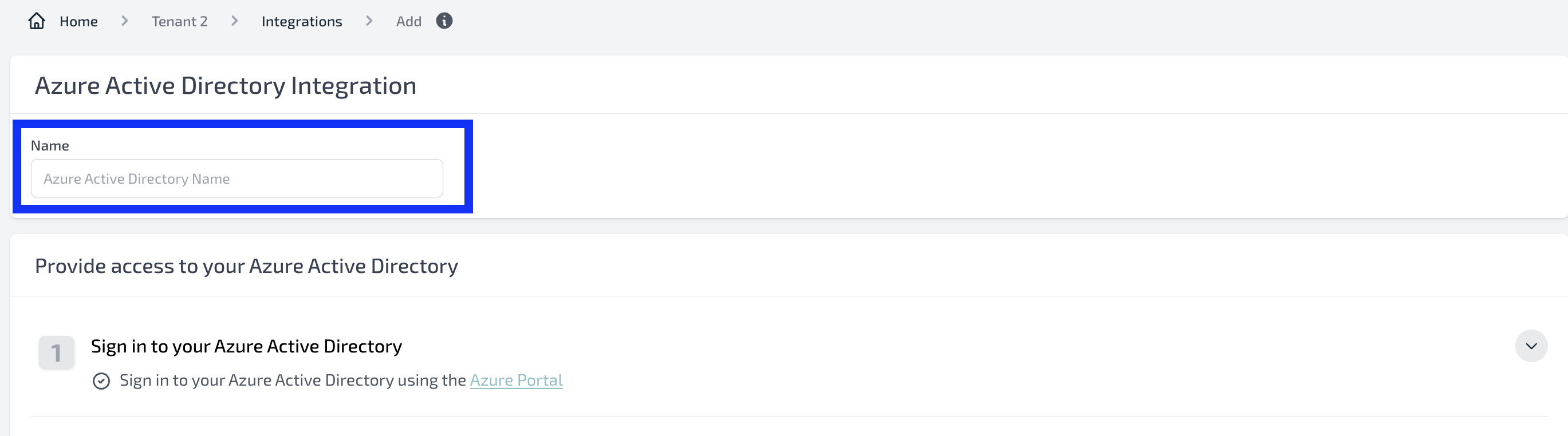Click the Home house icon in breadcrumb
Screen dimensions: 1568x436
(37, 21)
